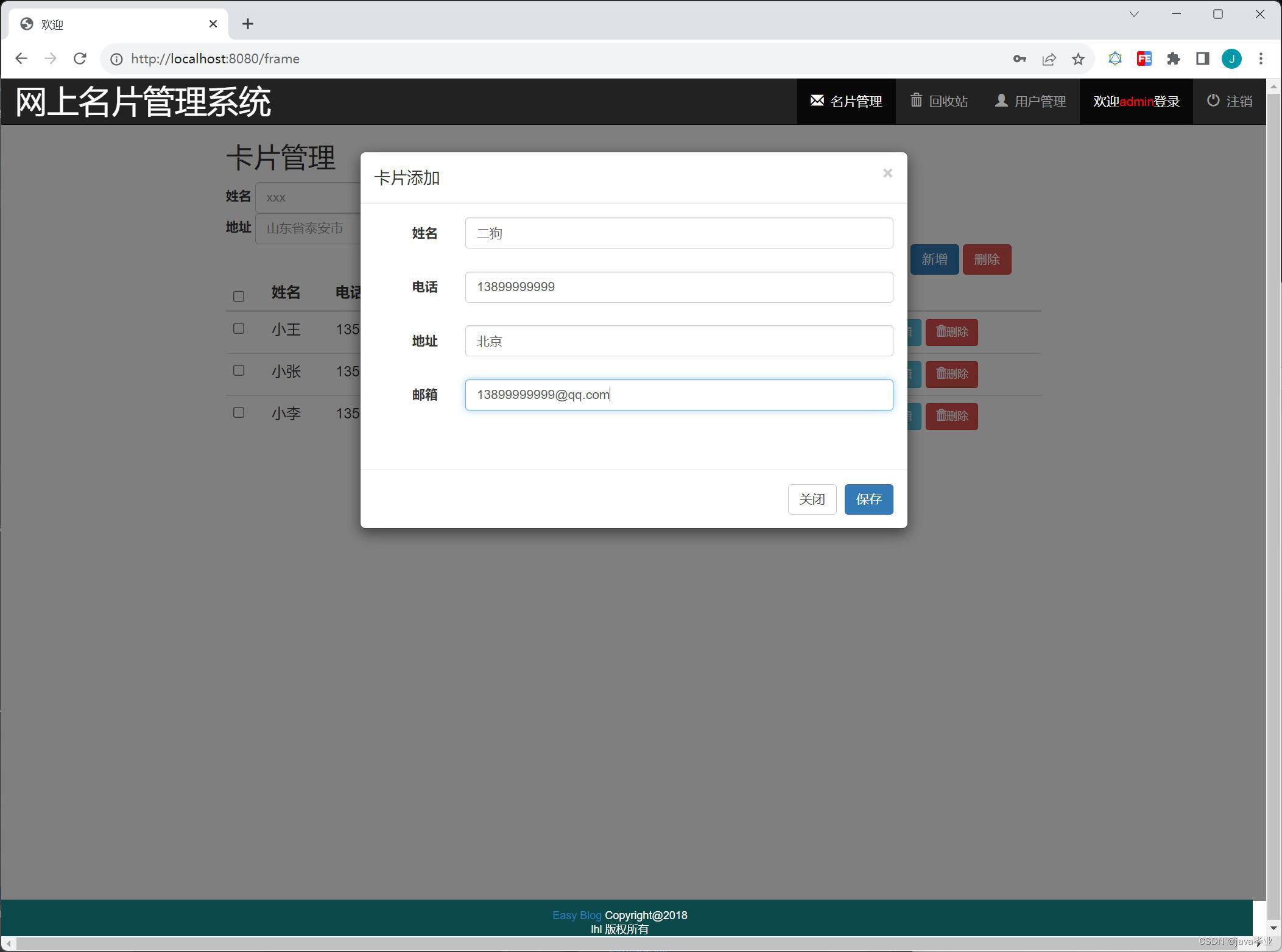Check the checkbox for row 小张
This screenshot has height=952, width=1282.
(x=239, y=371)
